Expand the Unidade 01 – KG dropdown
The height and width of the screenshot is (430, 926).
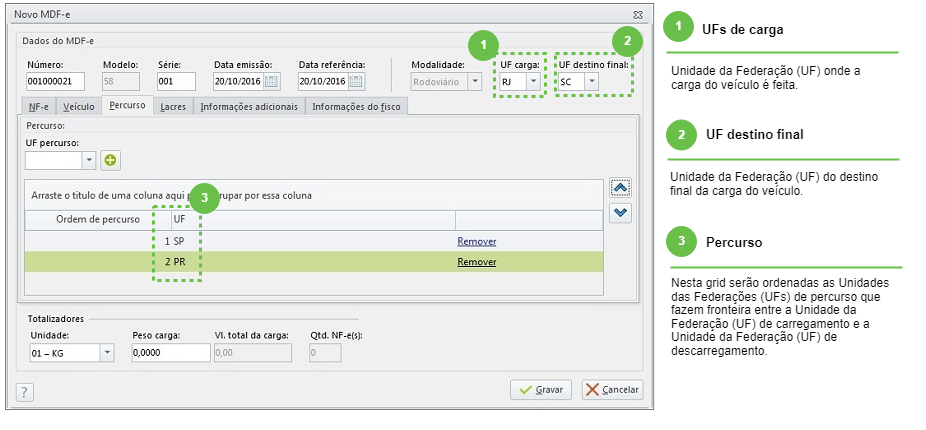tap(107, 353)
